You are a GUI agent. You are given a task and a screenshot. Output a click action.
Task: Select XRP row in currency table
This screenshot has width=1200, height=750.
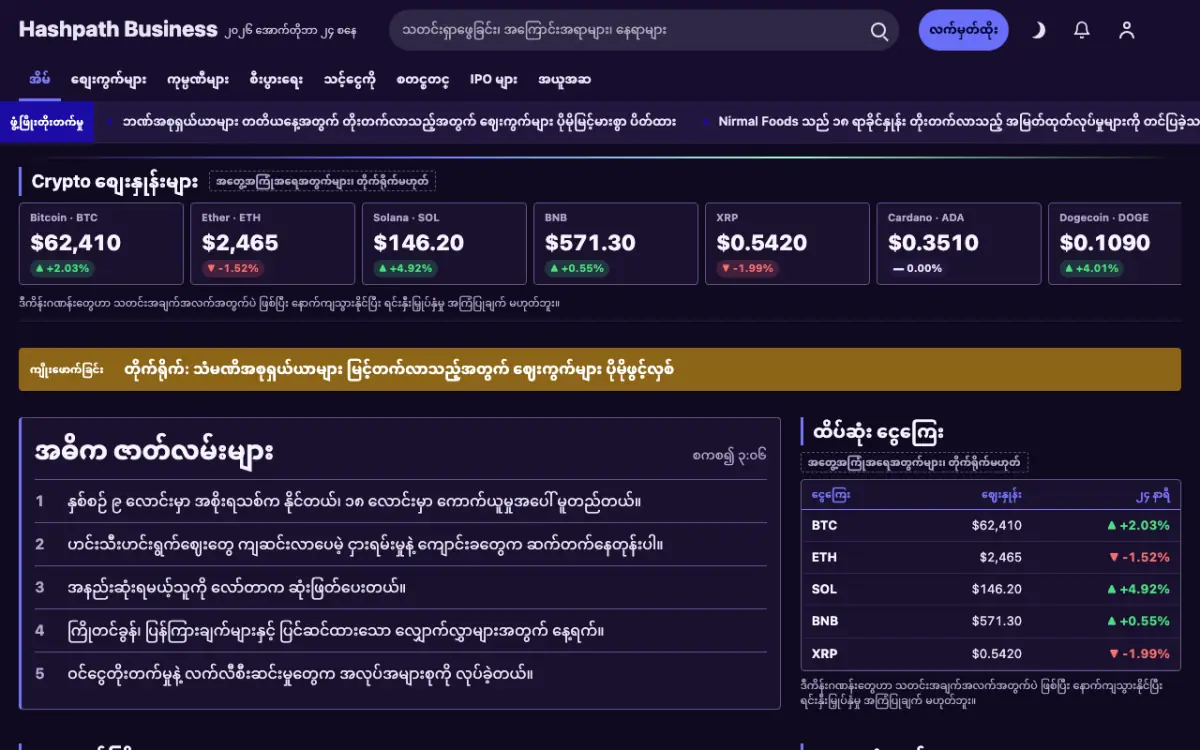[x=990, y=653]
